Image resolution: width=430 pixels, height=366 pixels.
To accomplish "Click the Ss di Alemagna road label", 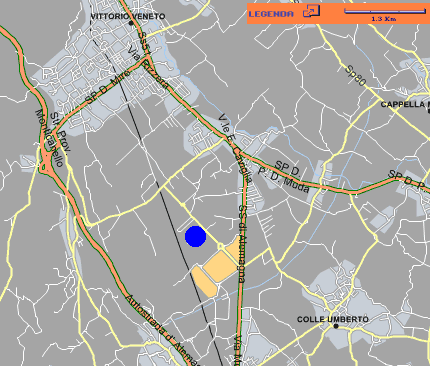I will click(243, 243).
